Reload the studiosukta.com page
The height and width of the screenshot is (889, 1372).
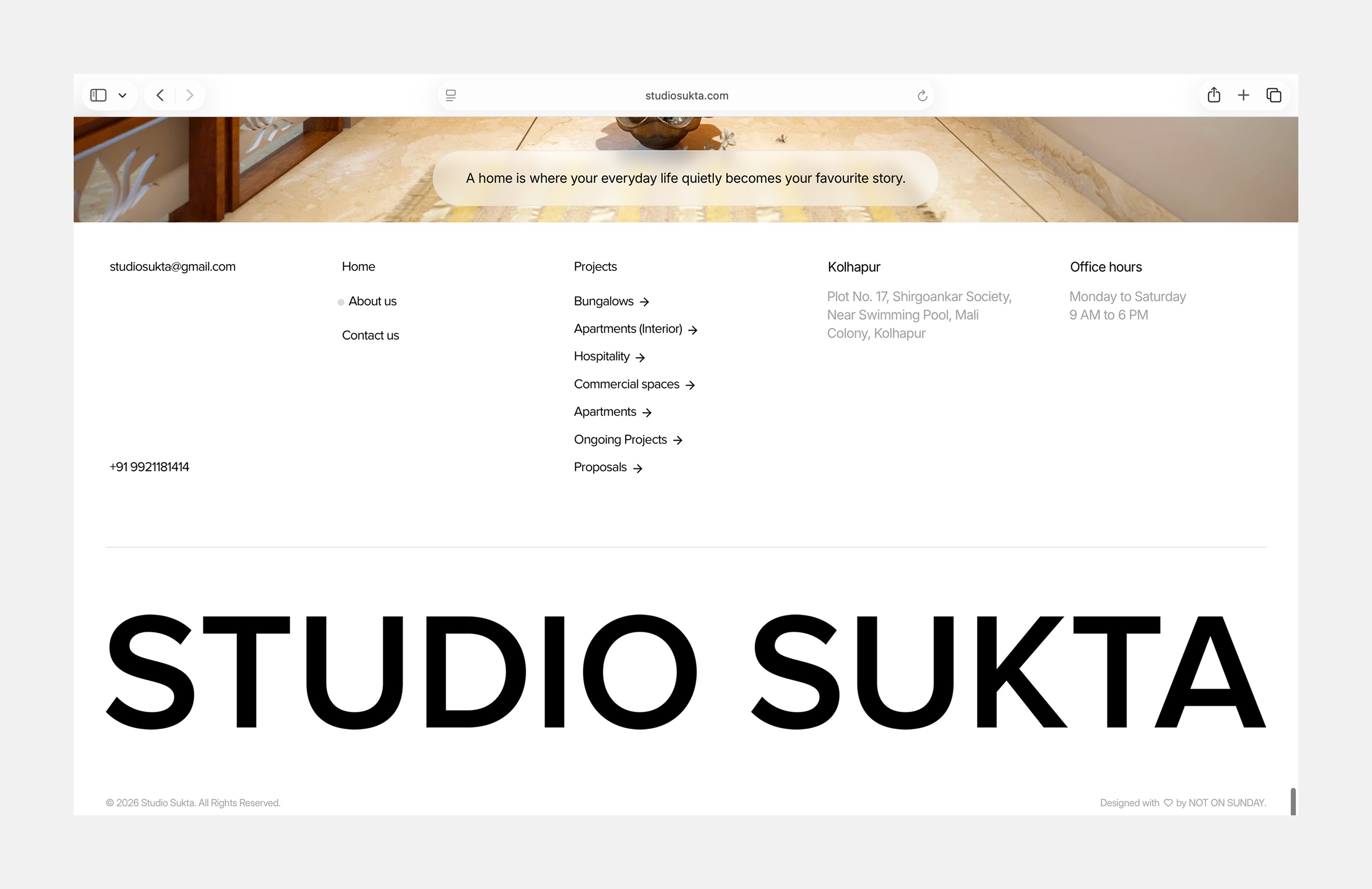[922, 96]
